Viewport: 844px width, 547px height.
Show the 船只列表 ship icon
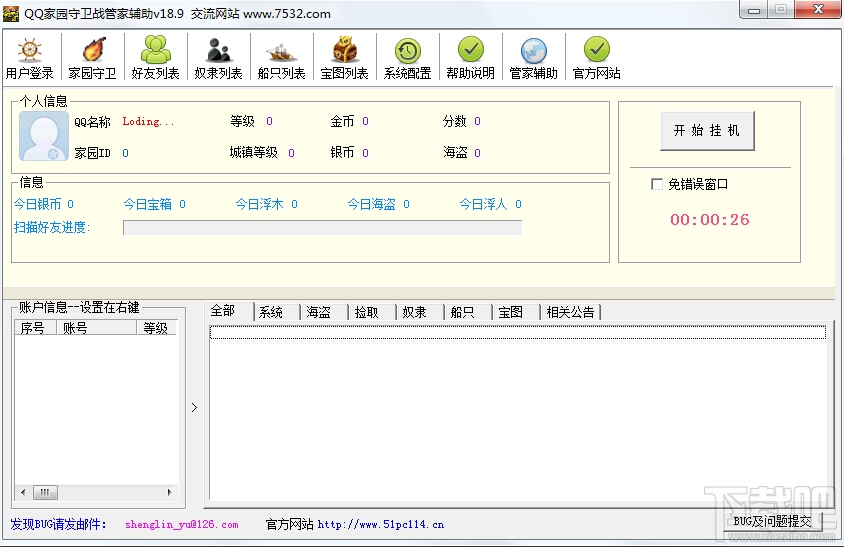[282, 52]
